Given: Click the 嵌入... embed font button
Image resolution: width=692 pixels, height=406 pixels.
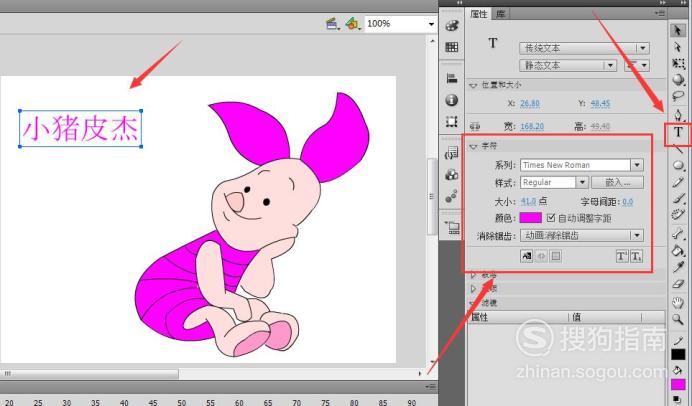Looking at the screenshot, I should pyautogui.click(x=617, y=182).
